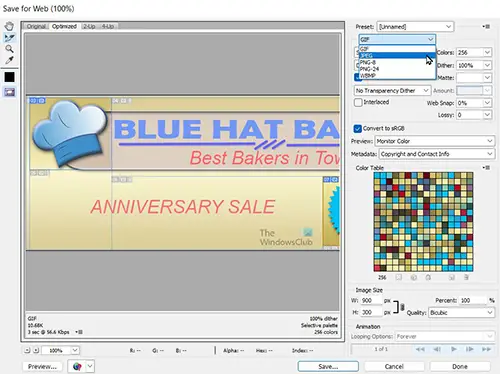This screenshot has width=500, height=374.
Task: Open the browser selection dropdown arrow
Action: point(90,366)
